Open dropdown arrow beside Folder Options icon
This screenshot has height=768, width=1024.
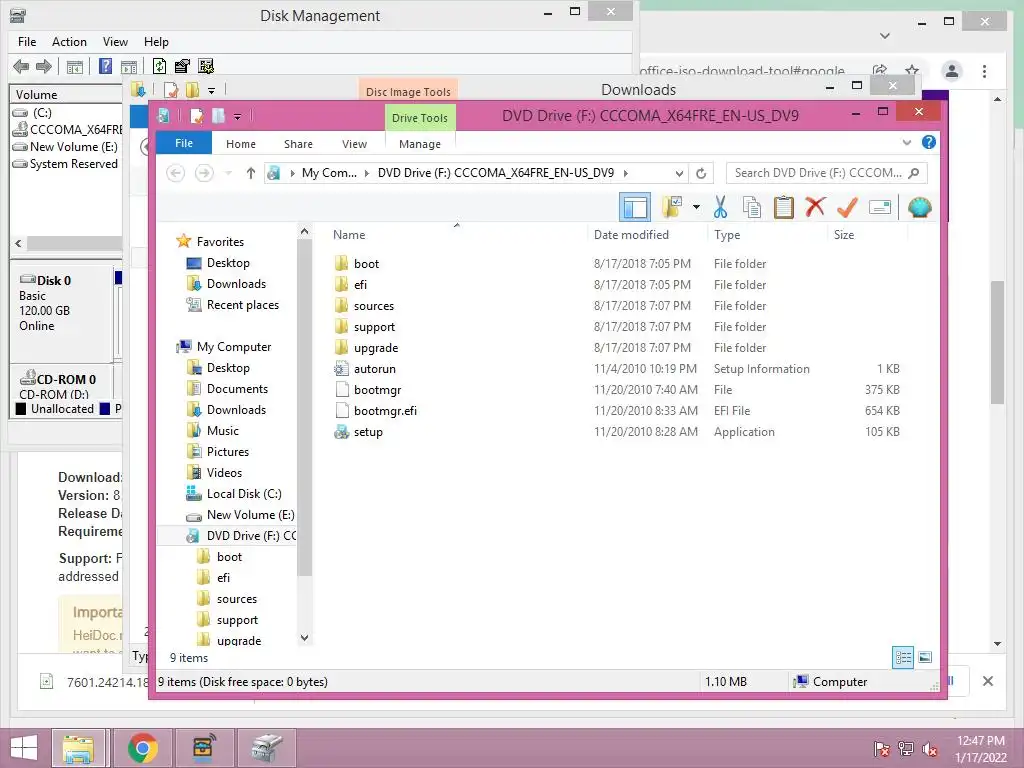(696, 208)
